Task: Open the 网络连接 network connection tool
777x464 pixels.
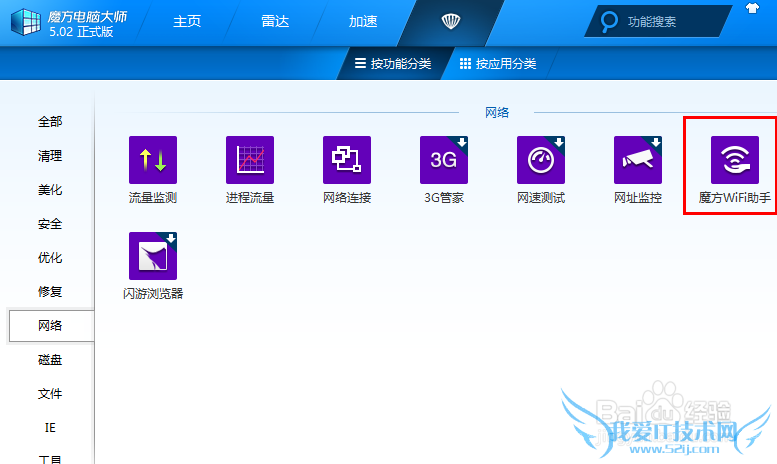Action: (347, 160)
